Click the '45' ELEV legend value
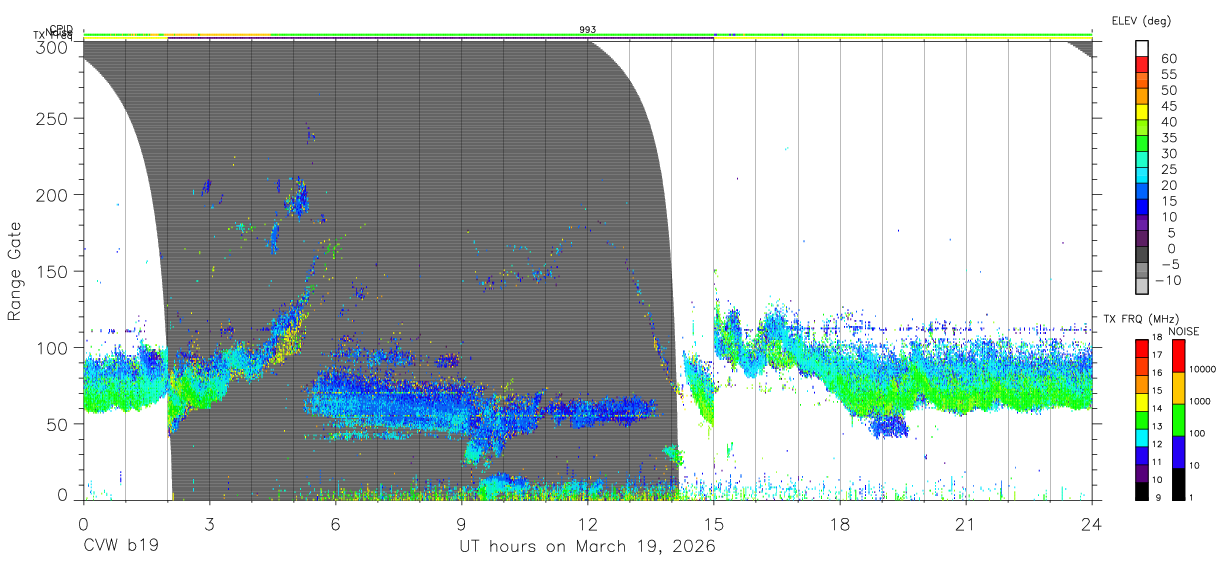Image resolution: width=1228 pixels, height=567 pixels. click(1168, 106)
